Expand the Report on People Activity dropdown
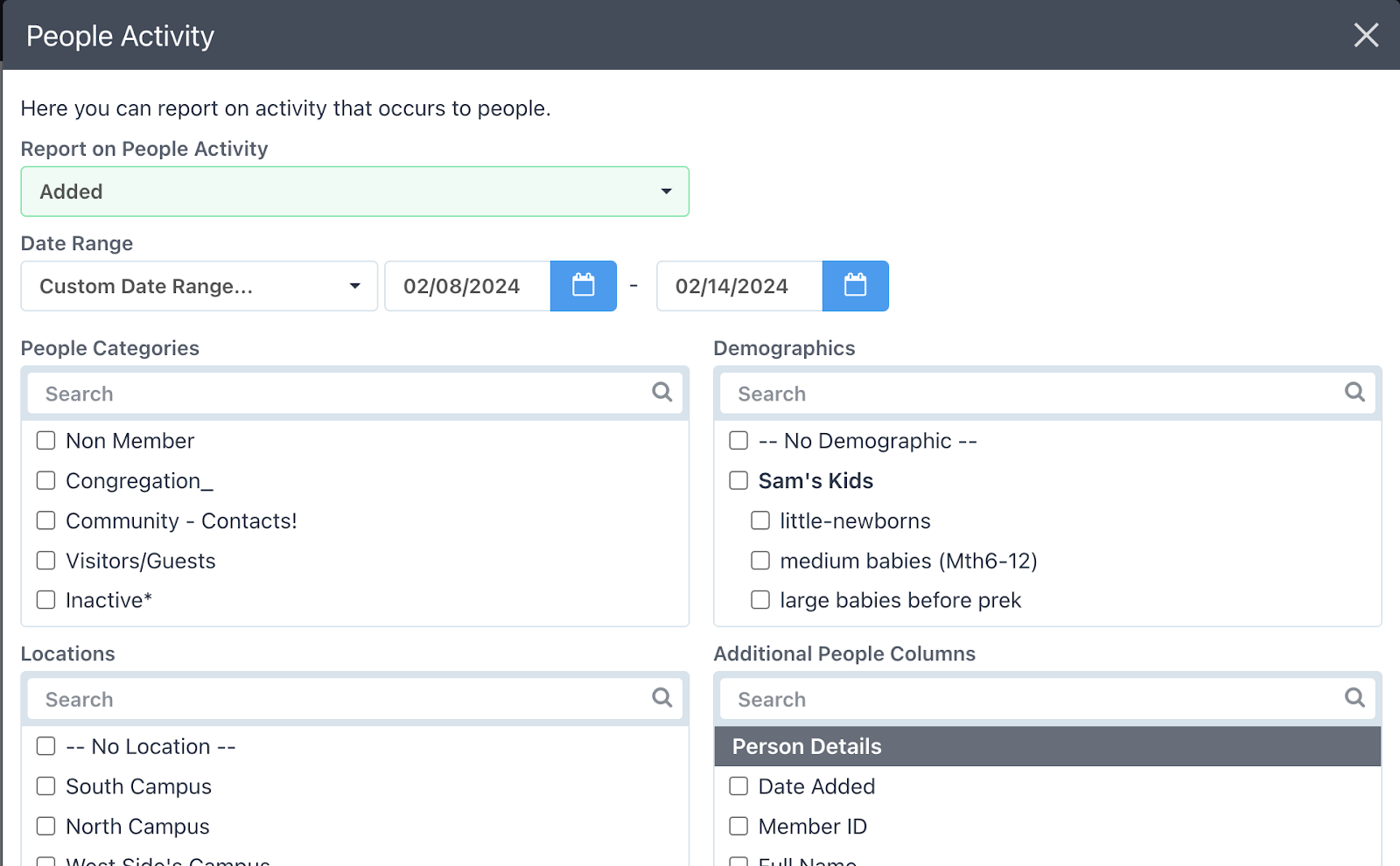This screenshot has height=866, width=1400. point(354,192)
